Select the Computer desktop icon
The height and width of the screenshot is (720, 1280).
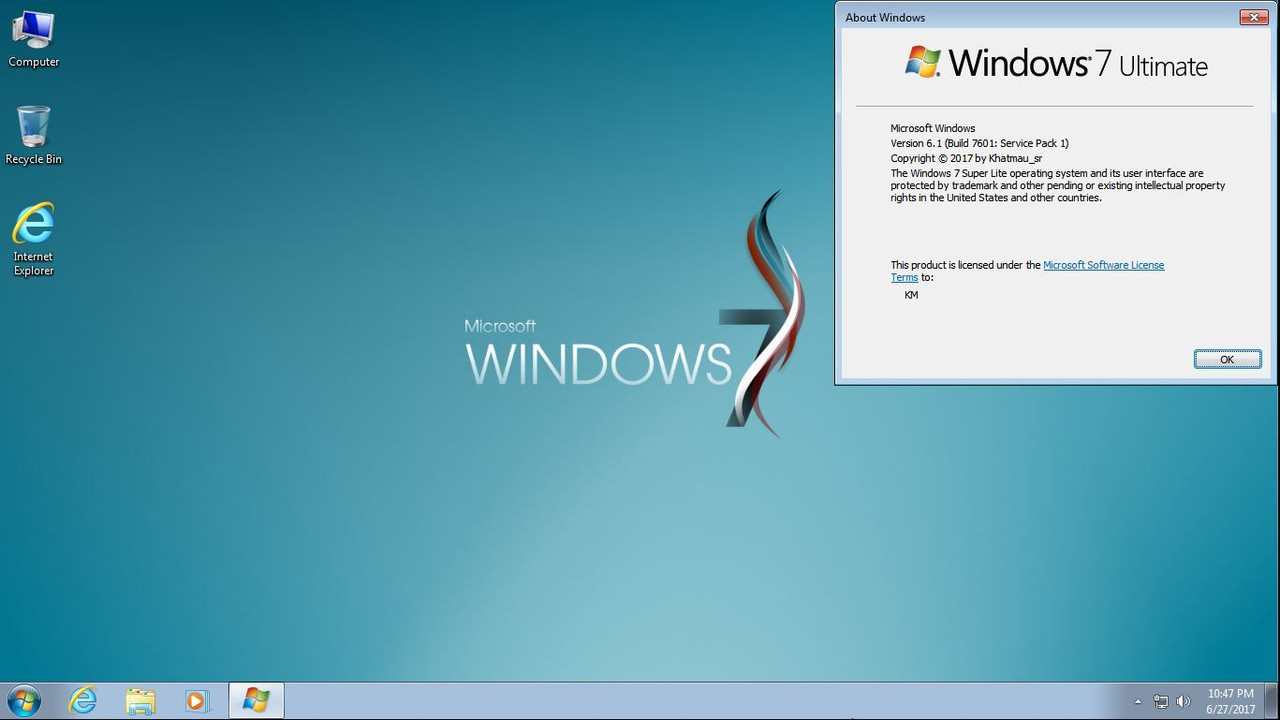[33, 39]
